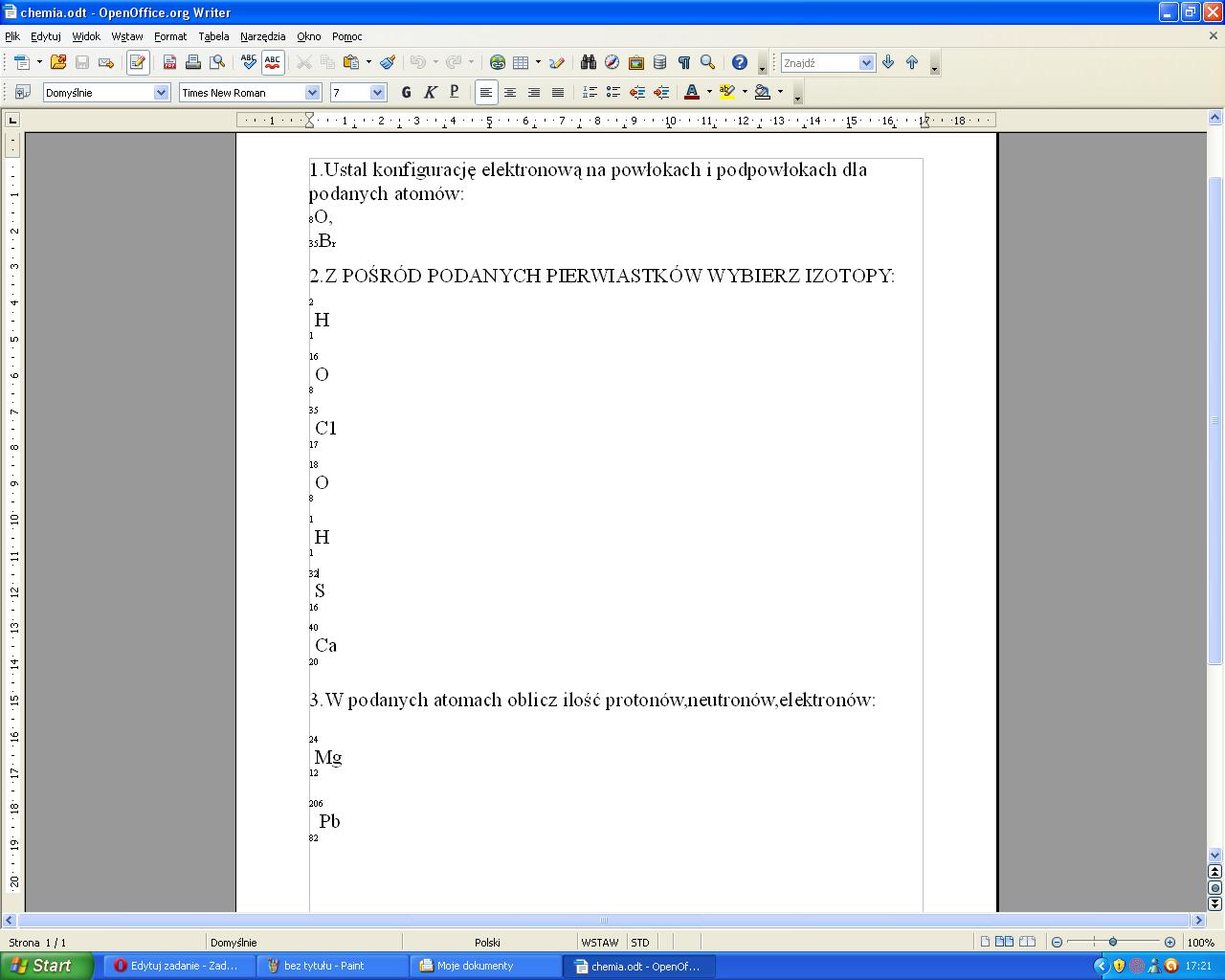
Task: Switch to Moje dokumenty taskbar window
Action: pyautogui.click(x=485, y=966)
